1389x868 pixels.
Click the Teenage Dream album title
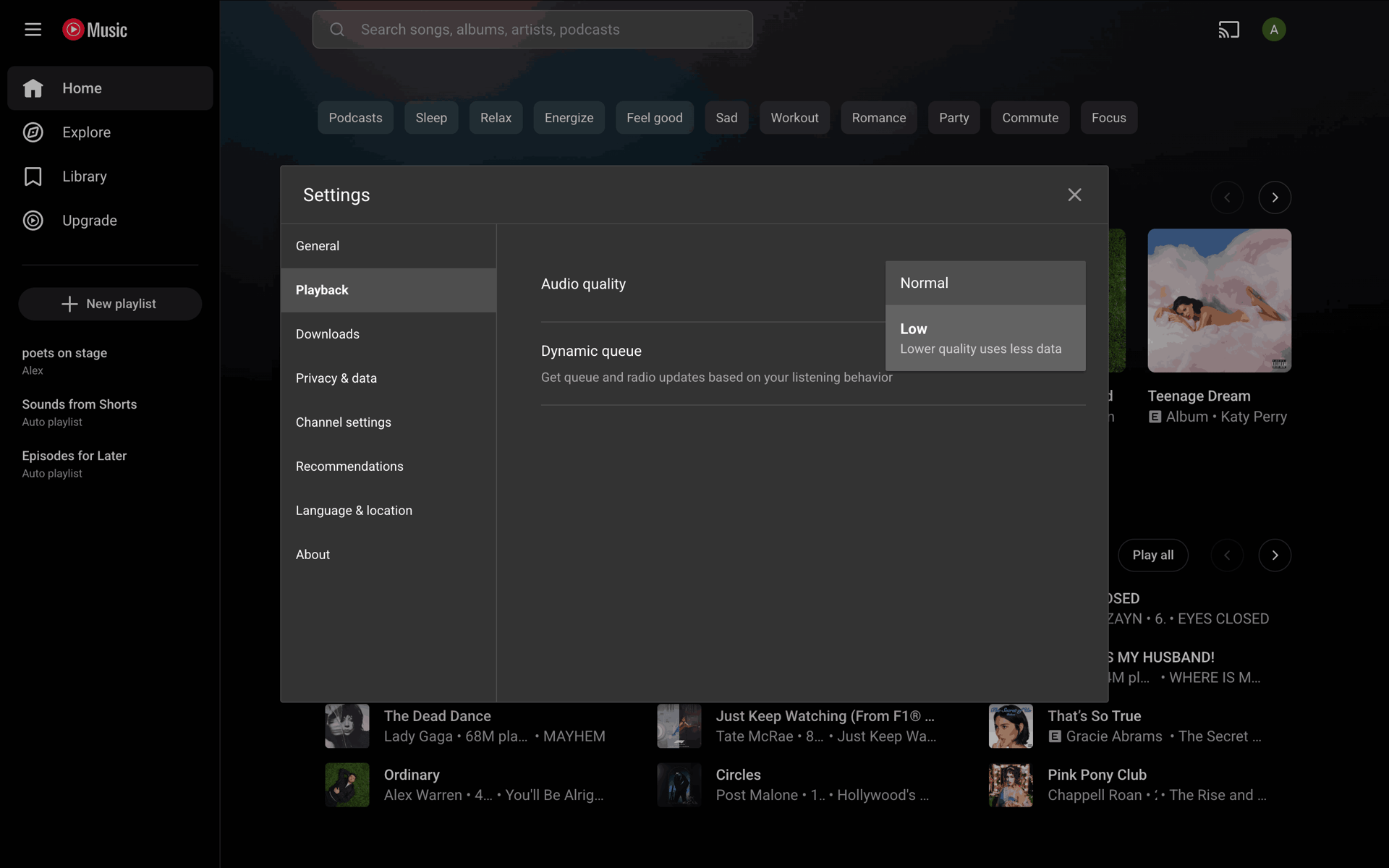click(x=1199, y=396)
